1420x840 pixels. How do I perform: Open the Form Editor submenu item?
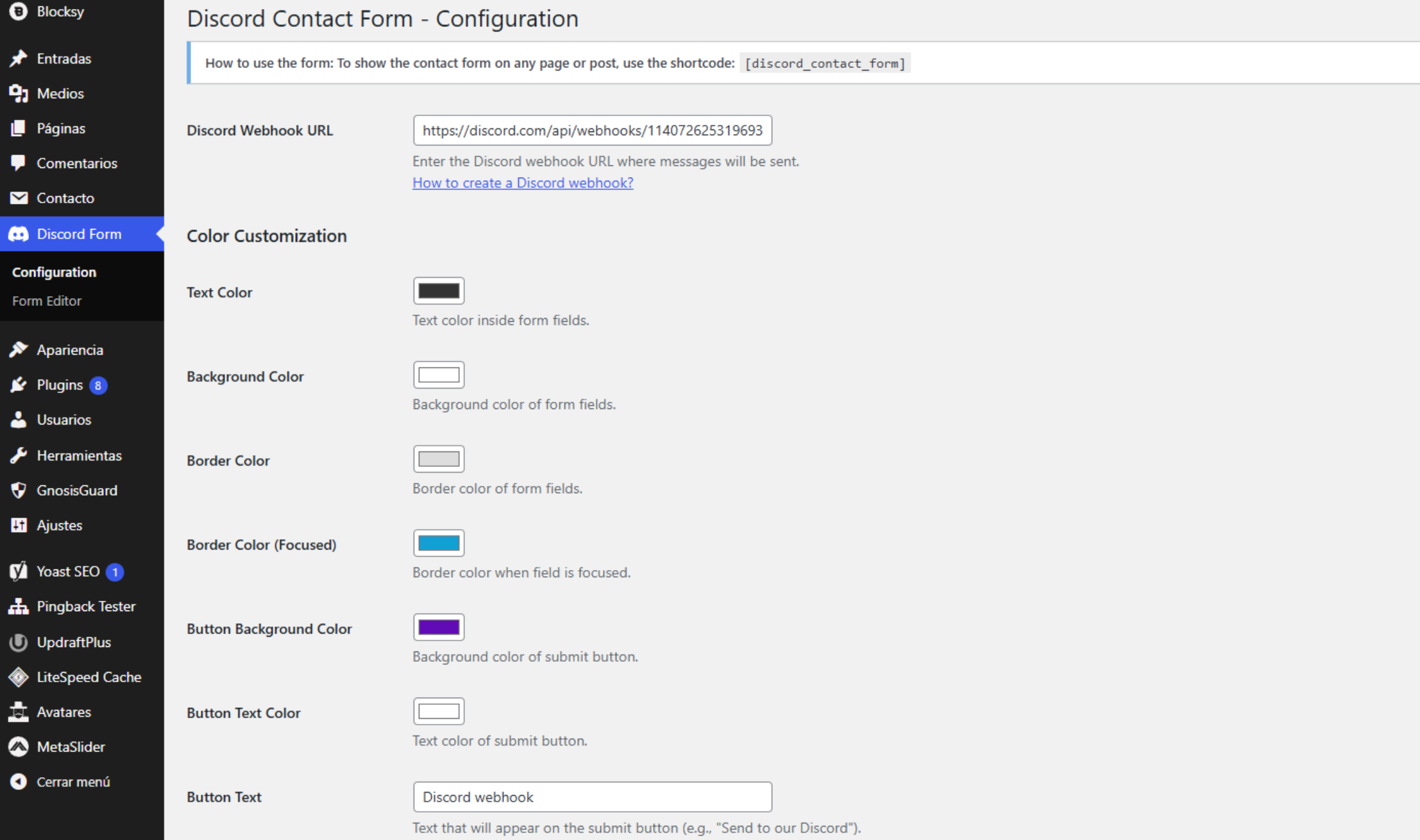coord(47,301)
